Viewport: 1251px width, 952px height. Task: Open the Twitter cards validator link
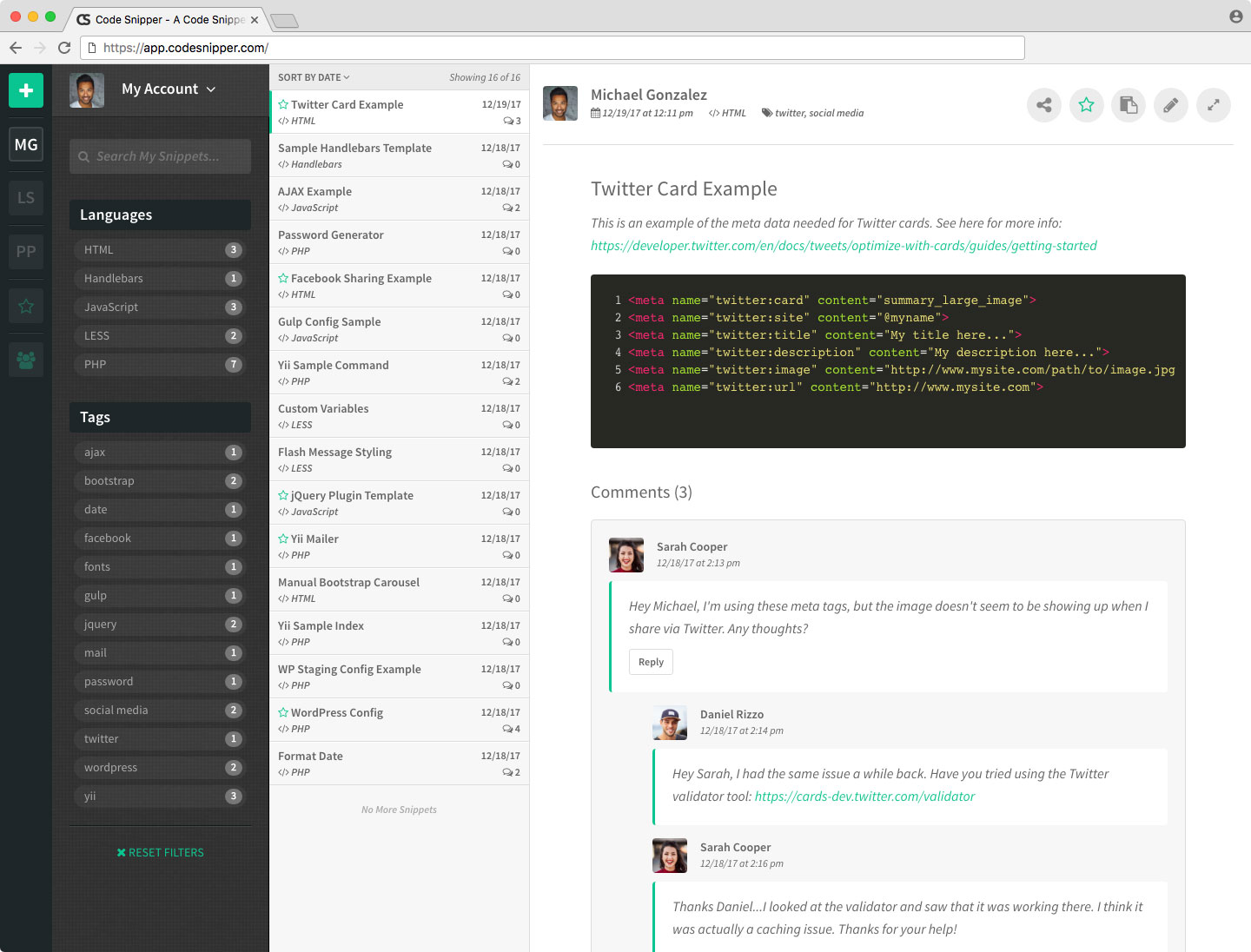(x=864, y=797)
